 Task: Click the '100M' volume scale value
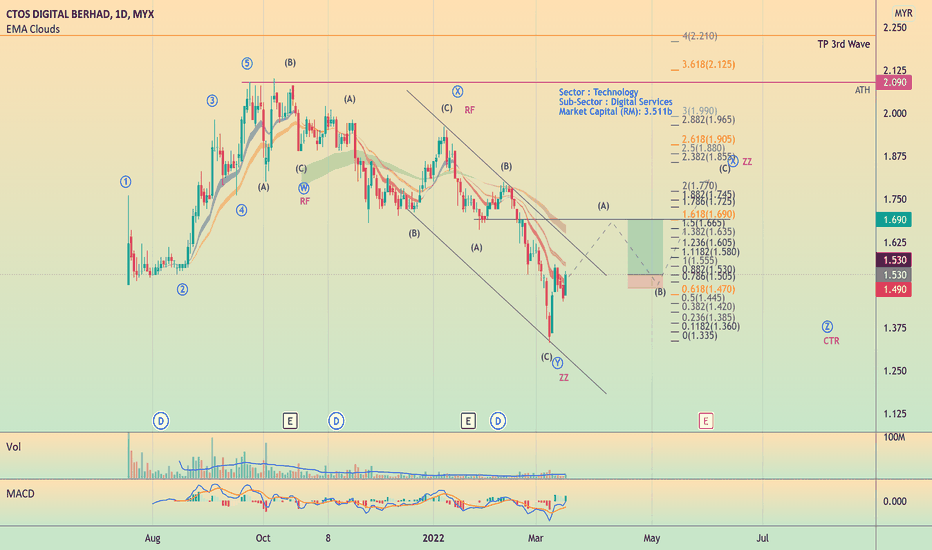[x=894, y=438]
